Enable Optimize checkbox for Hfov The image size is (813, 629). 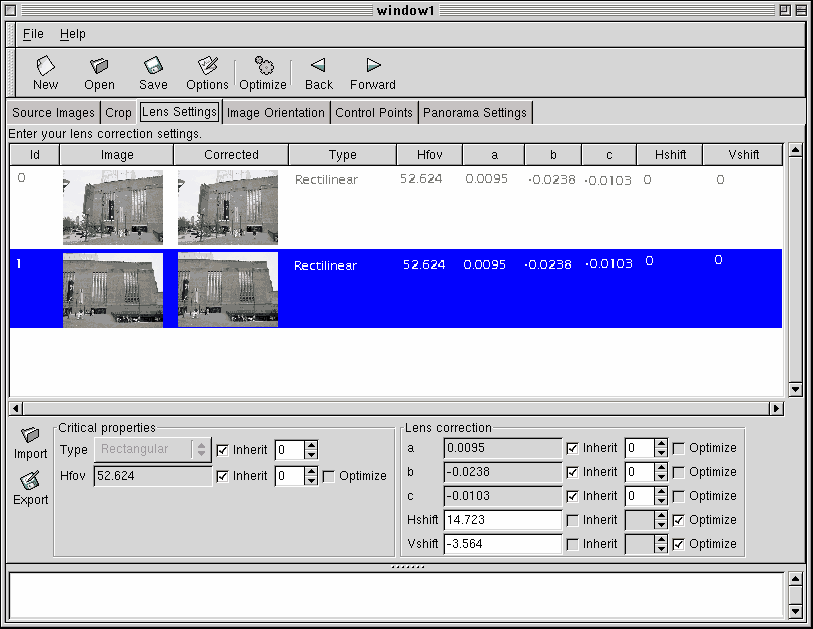click(329, 476)
